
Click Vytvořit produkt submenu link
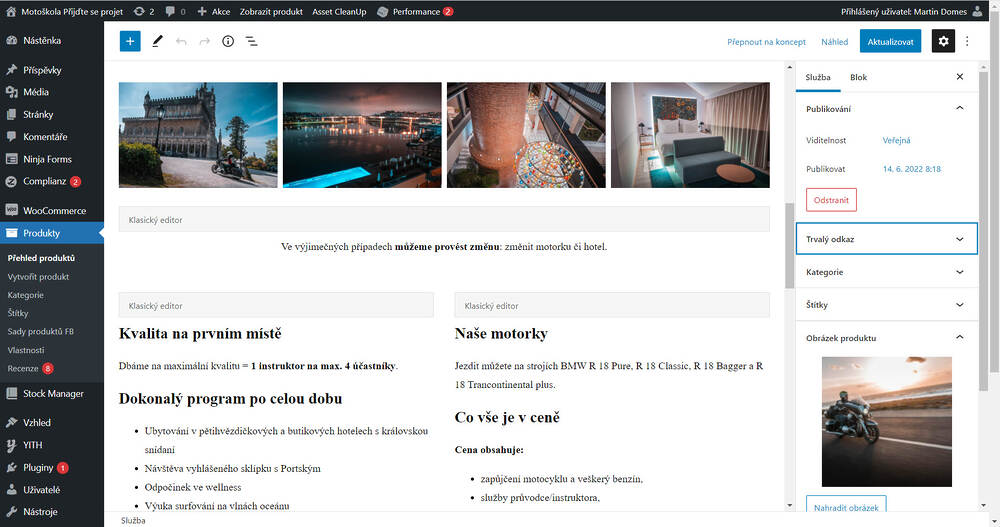pyautogui.click(x=38, y=277)
